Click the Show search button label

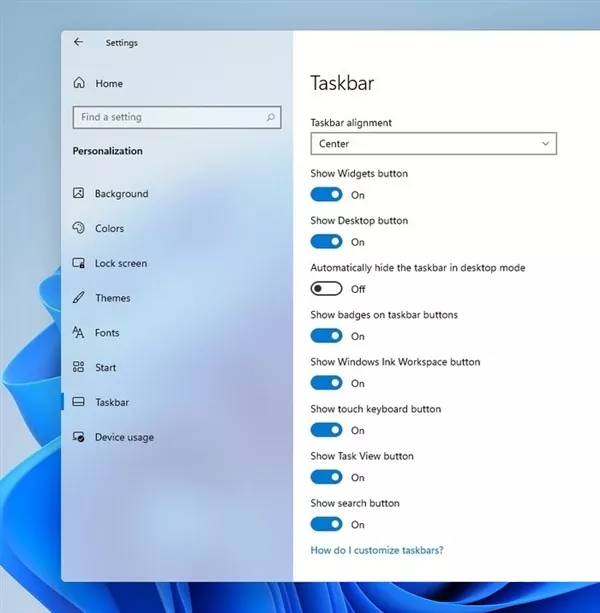tap(355, 503)
